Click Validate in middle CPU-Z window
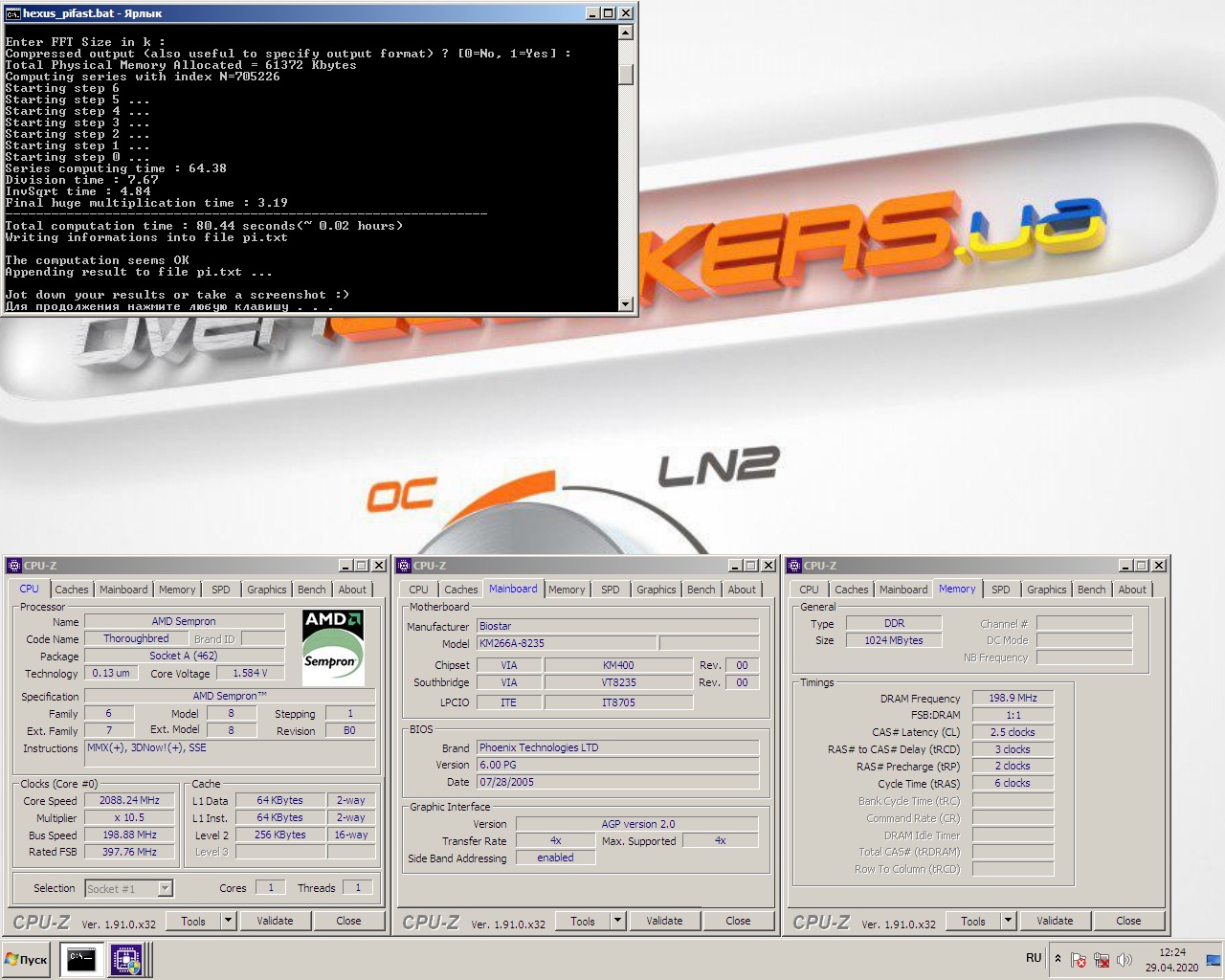The width and height of the screenshot is (1225, 980). [x=664, y=921]
